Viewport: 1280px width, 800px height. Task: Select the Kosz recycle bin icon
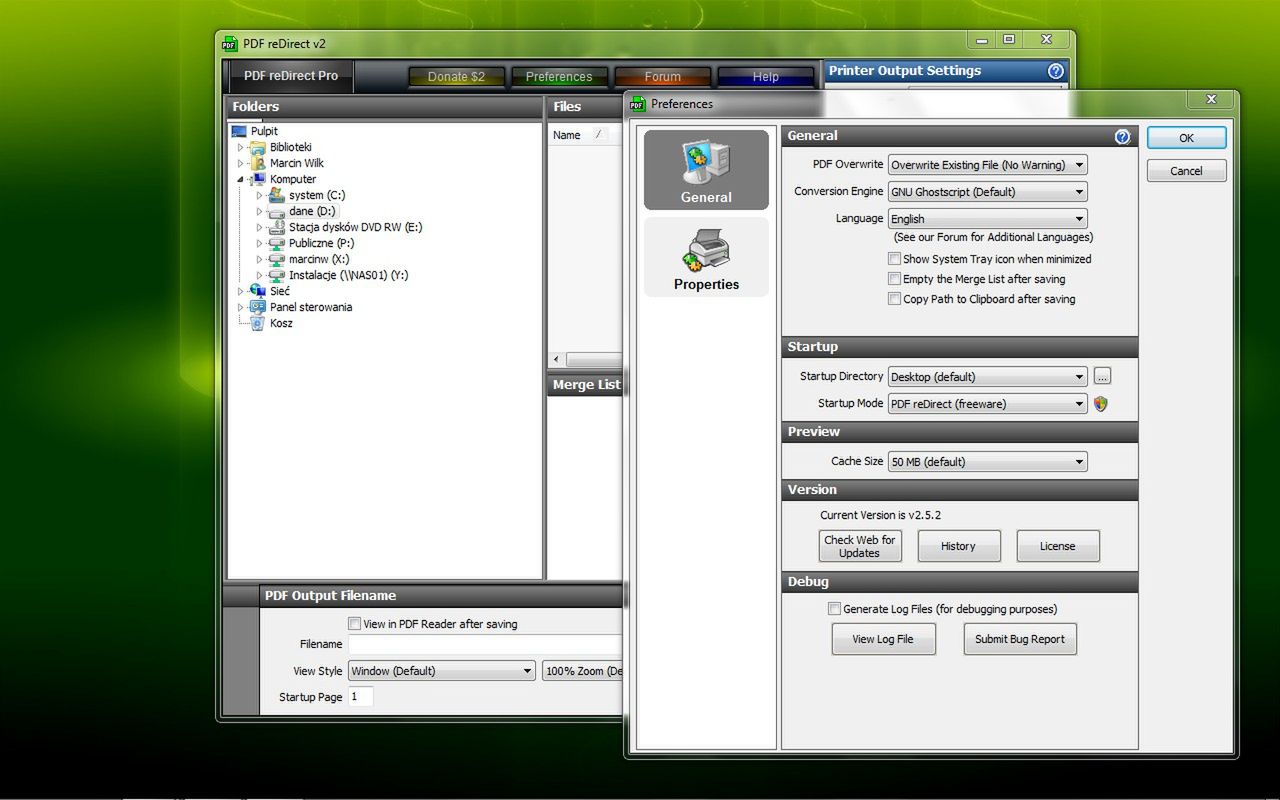(x=258, y=323)
